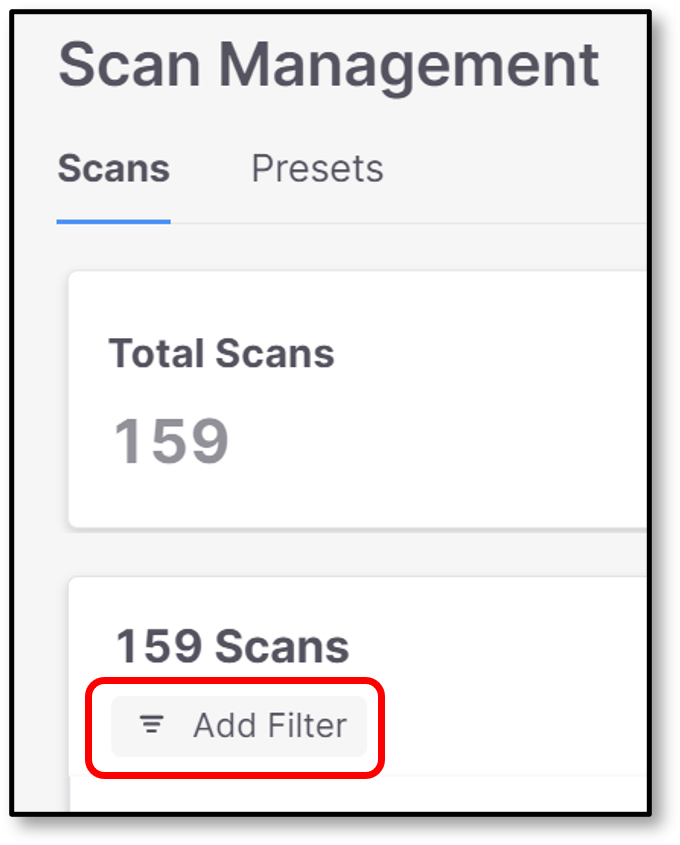Image resolution: width=680 pixels, height=845 pixels.
Task: Click the word Scan in page title
Action: pyautogui.click(x=130, y=65)
